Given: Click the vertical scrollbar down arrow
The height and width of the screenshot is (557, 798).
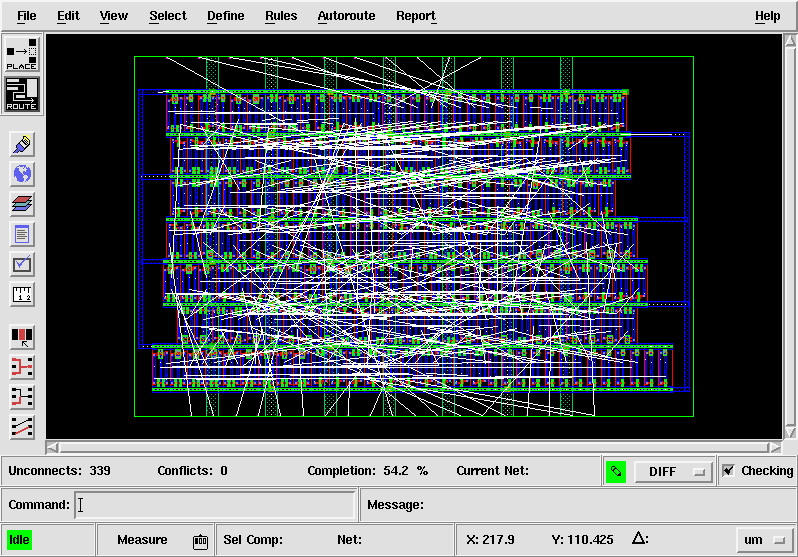Looking at the screenshot, I should (790, 432).
